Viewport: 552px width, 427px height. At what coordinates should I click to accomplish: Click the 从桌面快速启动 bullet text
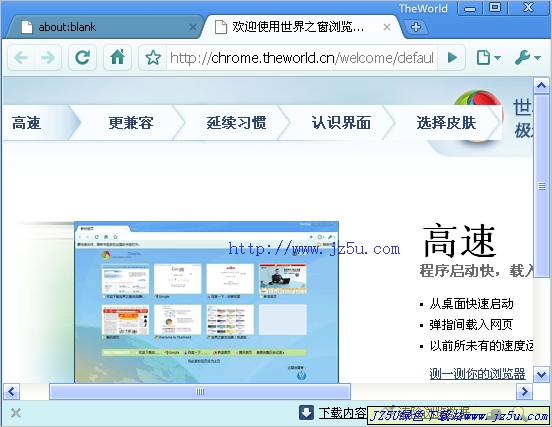[471, 303]
